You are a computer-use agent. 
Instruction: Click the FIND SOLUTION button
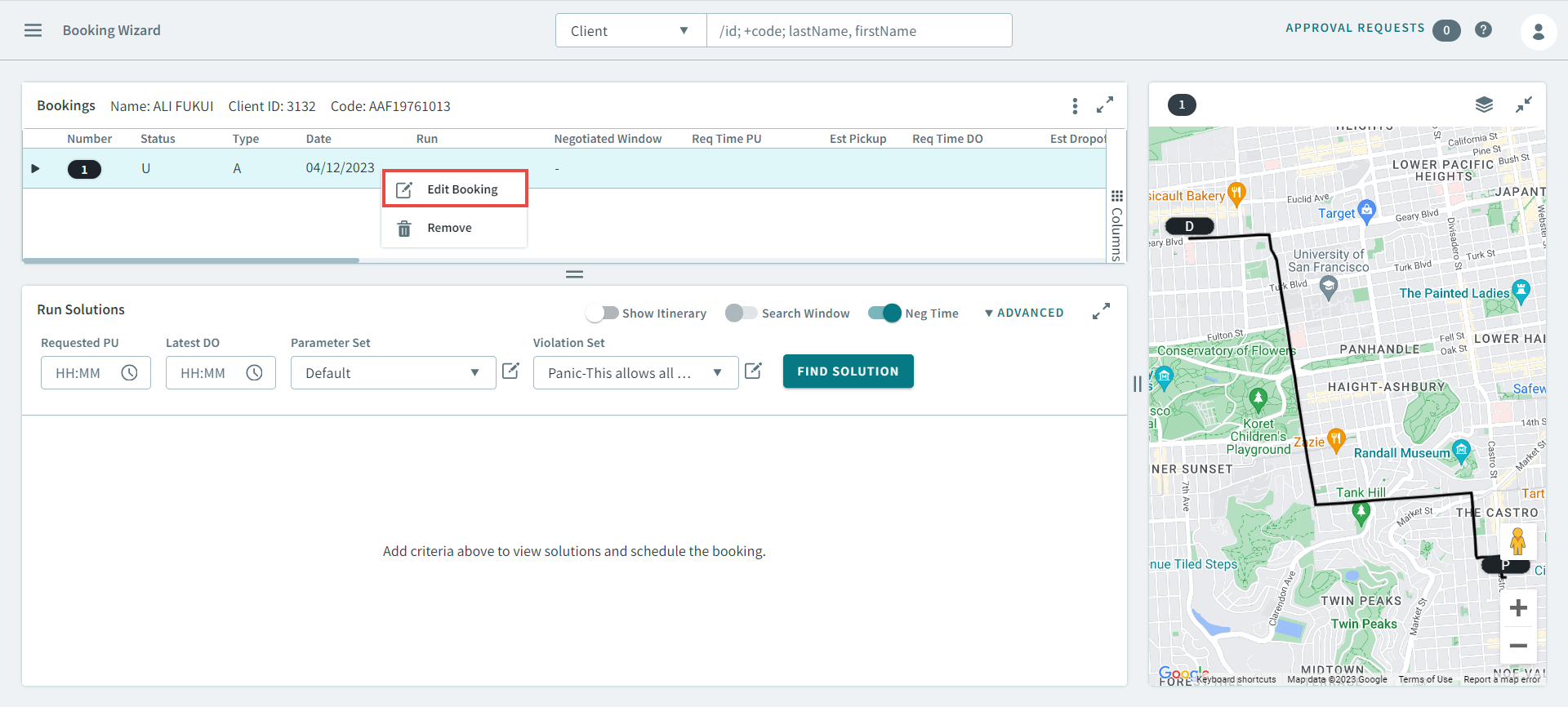848,371
